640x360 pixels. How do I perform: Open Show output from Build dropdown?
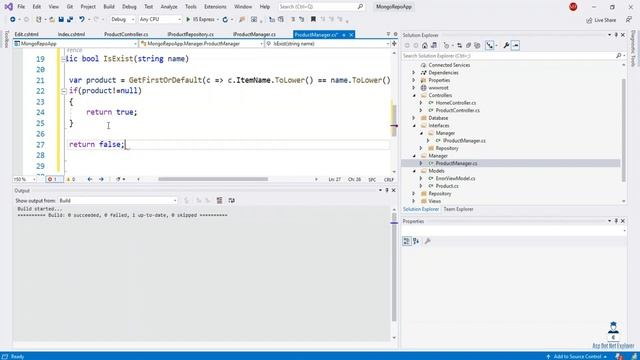(x=118, y=200)
